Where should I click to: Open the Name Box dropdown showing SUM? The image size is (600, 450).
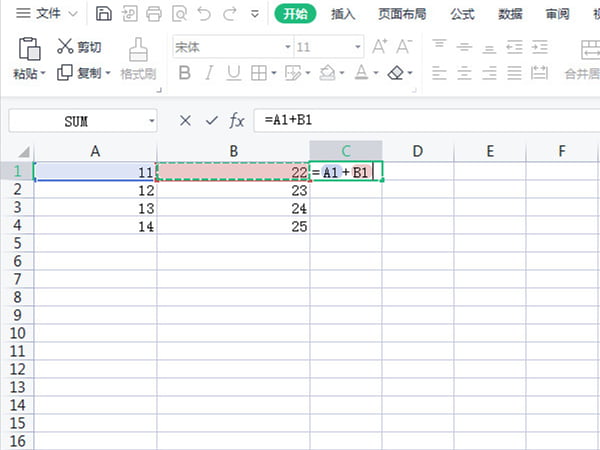coord(151,120)
